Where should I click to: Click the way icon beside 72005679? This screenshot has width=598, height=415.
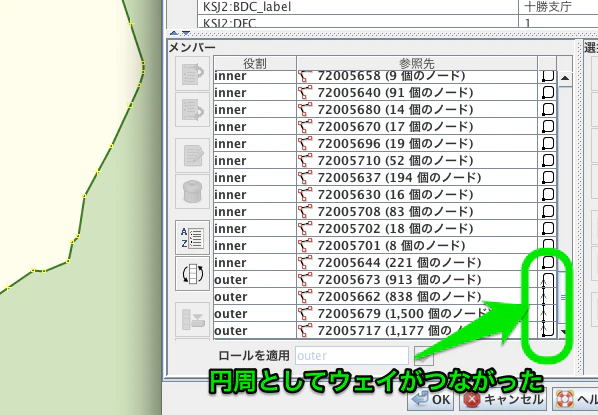pyautogui.click(x=305, y=314)
